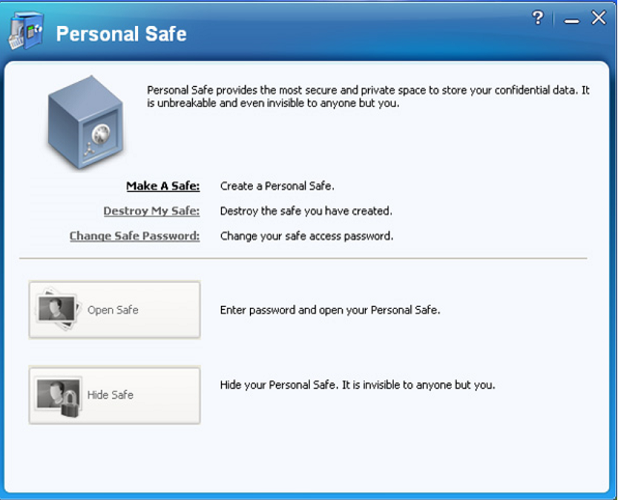618x500 pixels.
Task: Click 'Enter password and open your Personal Safe.' text
Action: (x=330, y=310)
